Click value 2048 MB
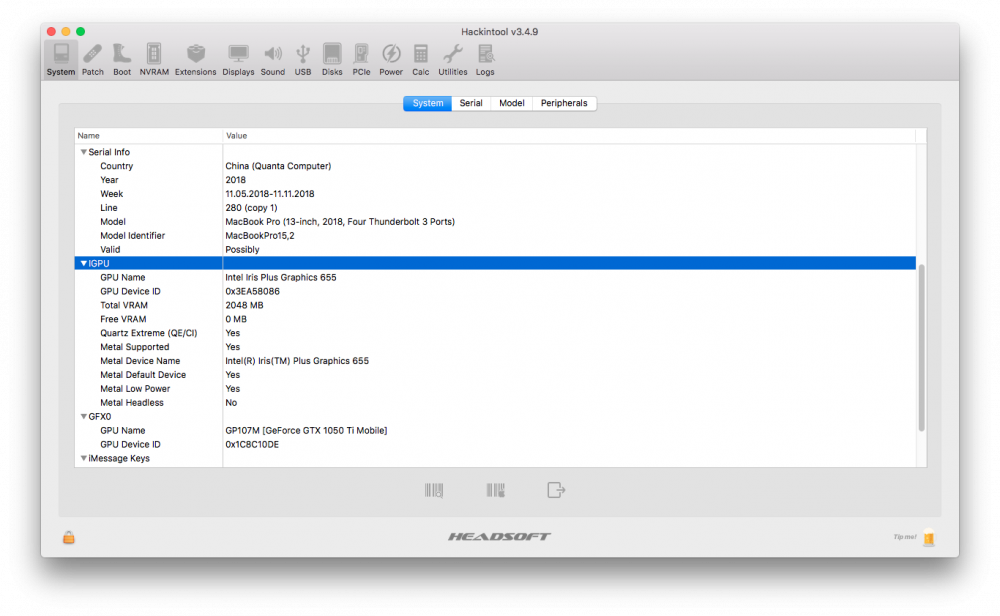 [x=244, y=305]
